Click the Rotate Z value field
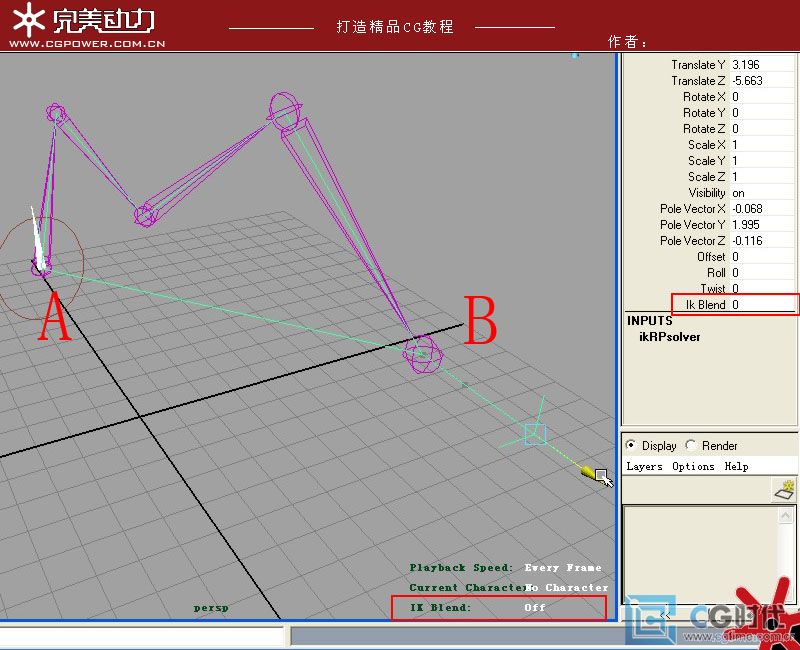The height and width of the screenshot is (650, 800). 763,129
